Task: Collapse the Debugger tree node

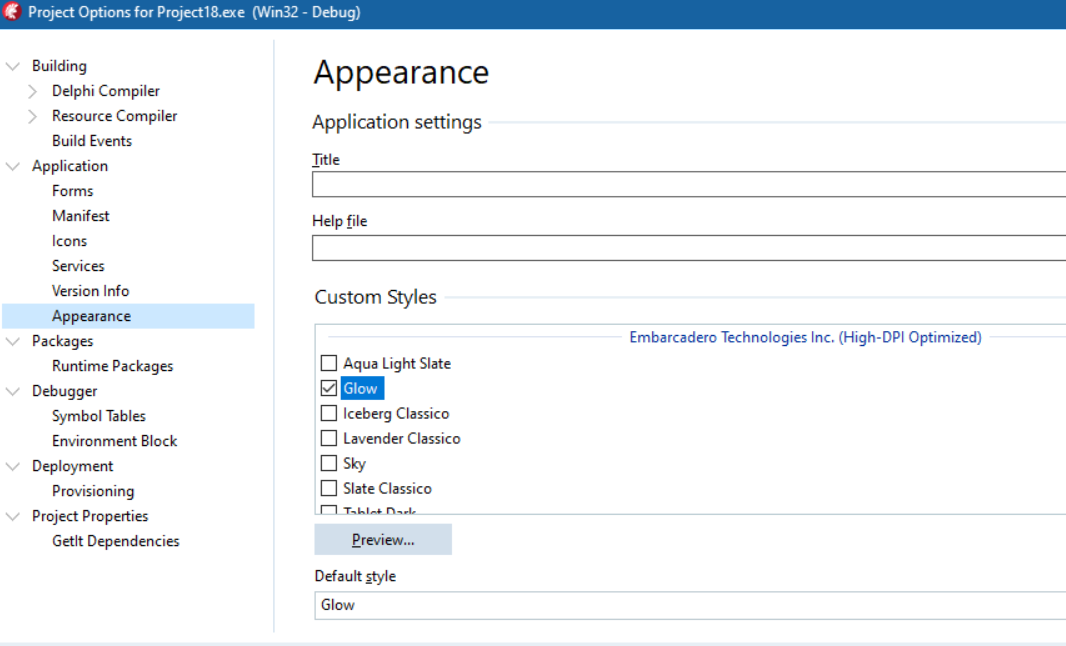Action: 12,391
